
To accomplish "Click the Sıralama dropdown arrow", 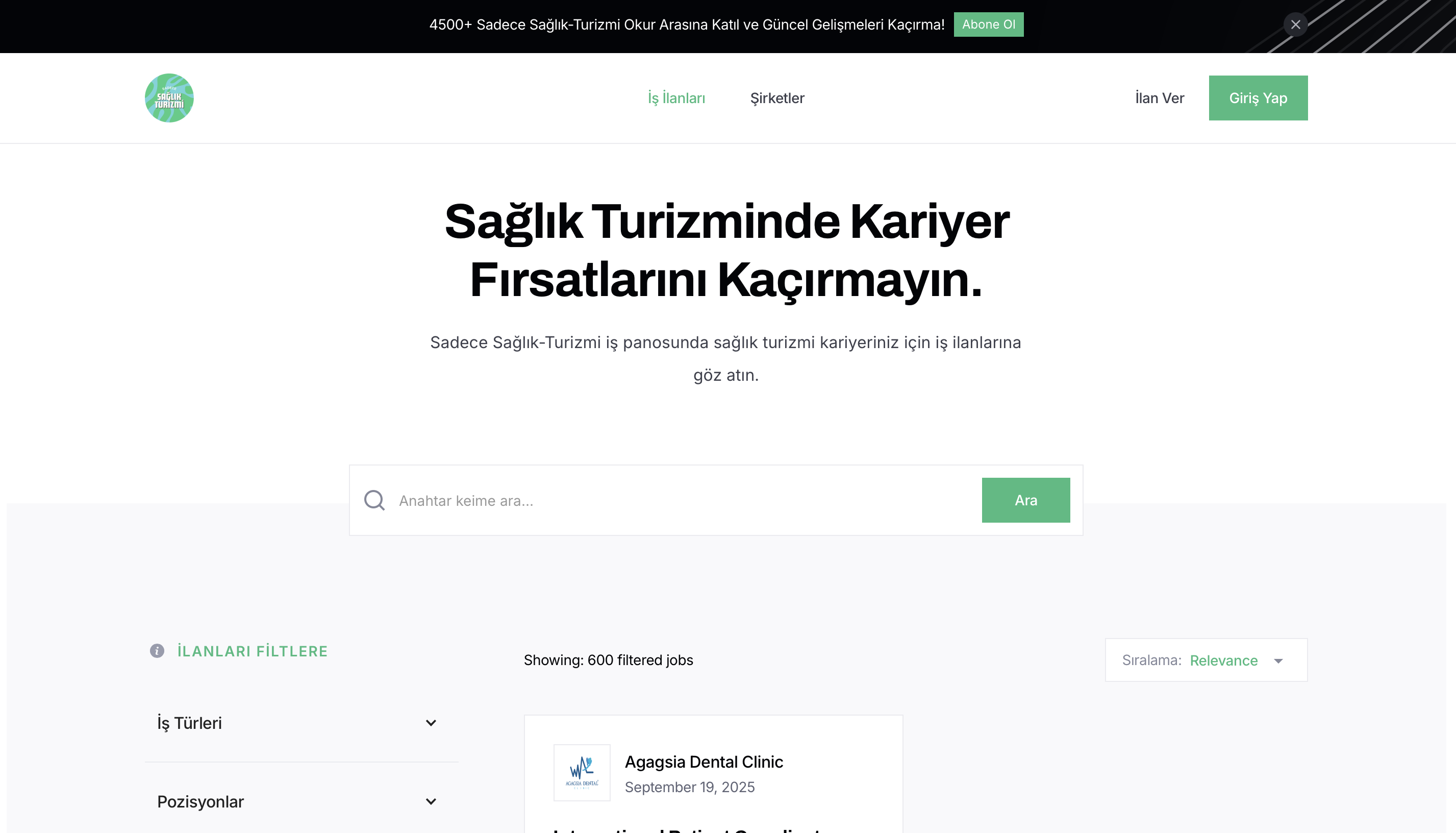I will 1278,661.
